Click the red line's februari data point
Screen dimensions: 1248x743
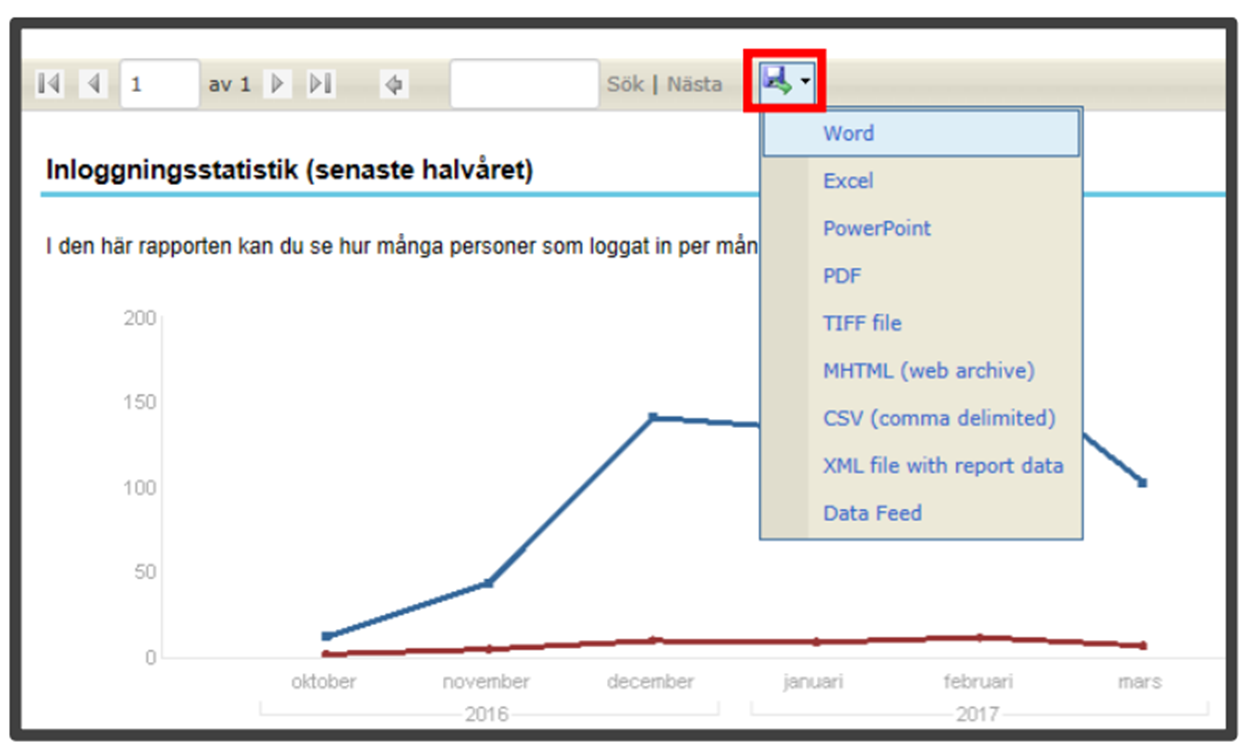tap(979, 637)
